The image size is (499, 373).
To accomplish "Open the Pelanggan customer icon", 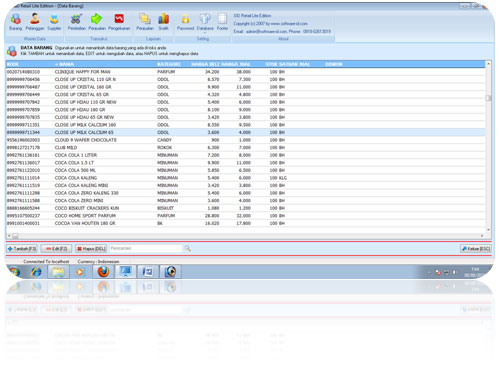I will point(35,22).
